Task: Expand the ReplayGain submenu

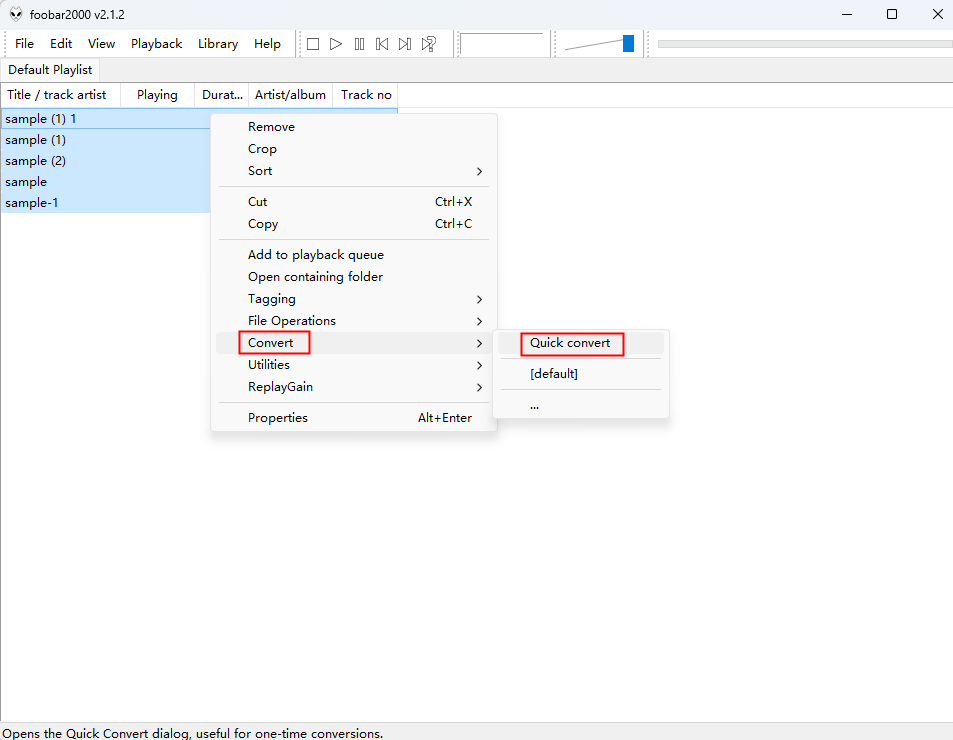Action: (x=354, y=387)
